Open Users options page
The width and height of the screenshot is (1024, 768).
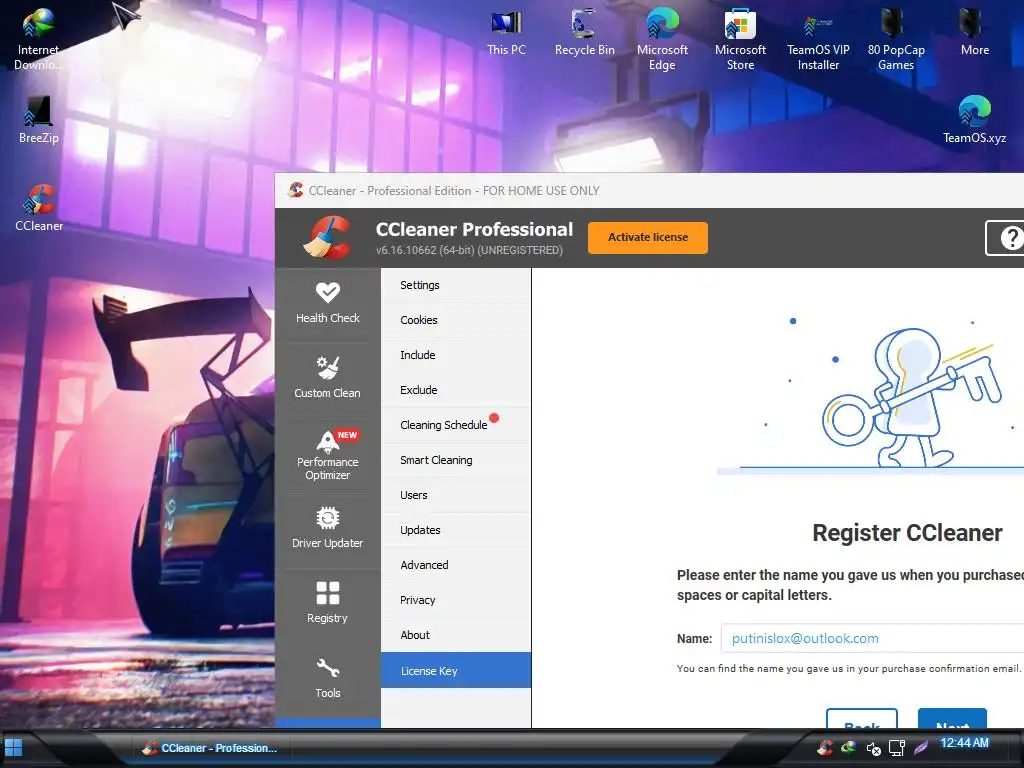pos(456,495)
